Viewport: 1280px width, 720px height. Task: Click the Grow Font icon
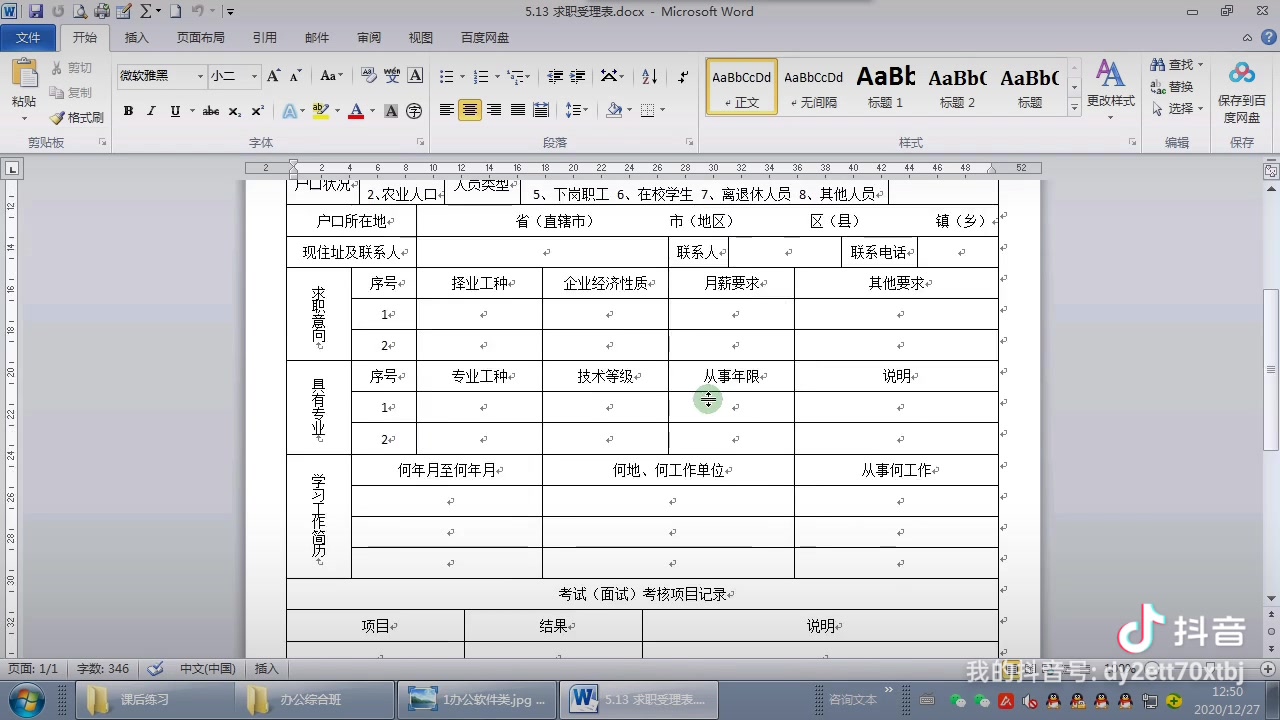point(274,76)
